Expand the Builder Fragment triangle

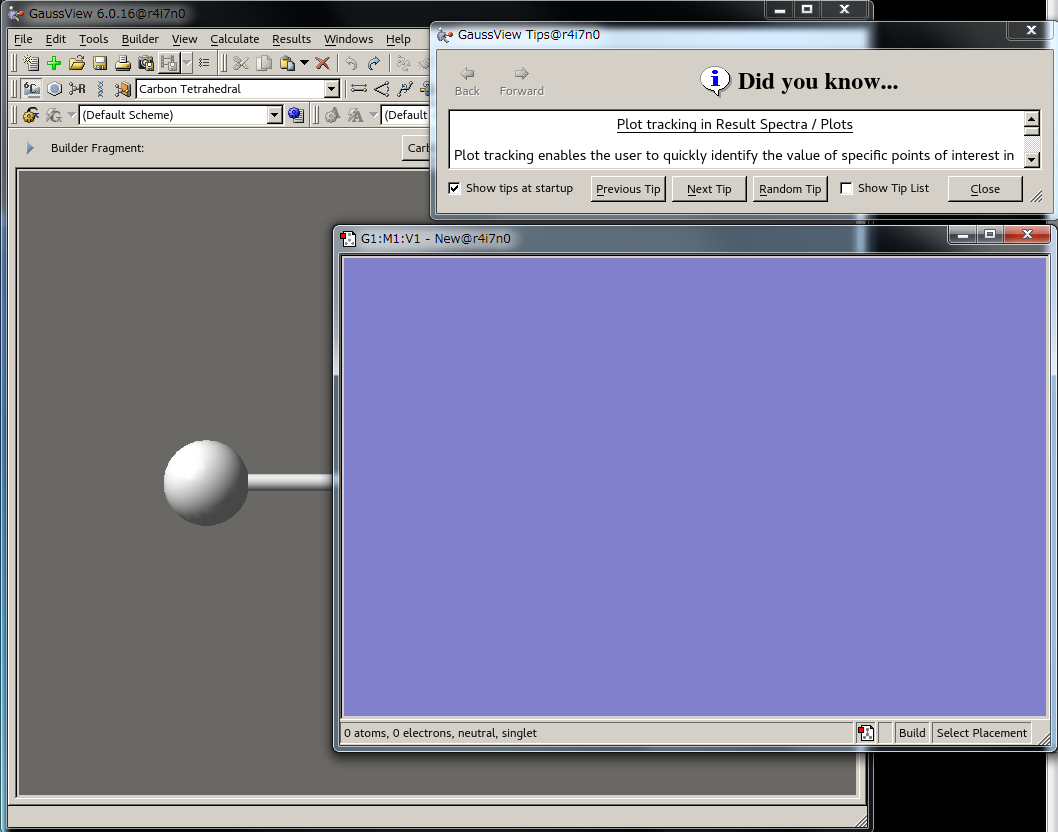click(30, 148)
